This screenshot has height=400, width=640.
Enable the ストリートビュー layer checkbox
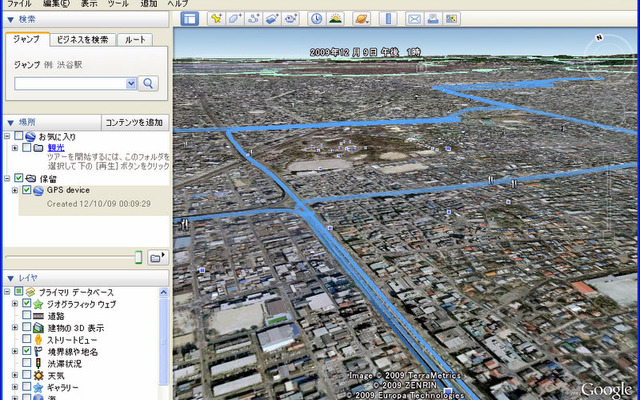[27, 339]
